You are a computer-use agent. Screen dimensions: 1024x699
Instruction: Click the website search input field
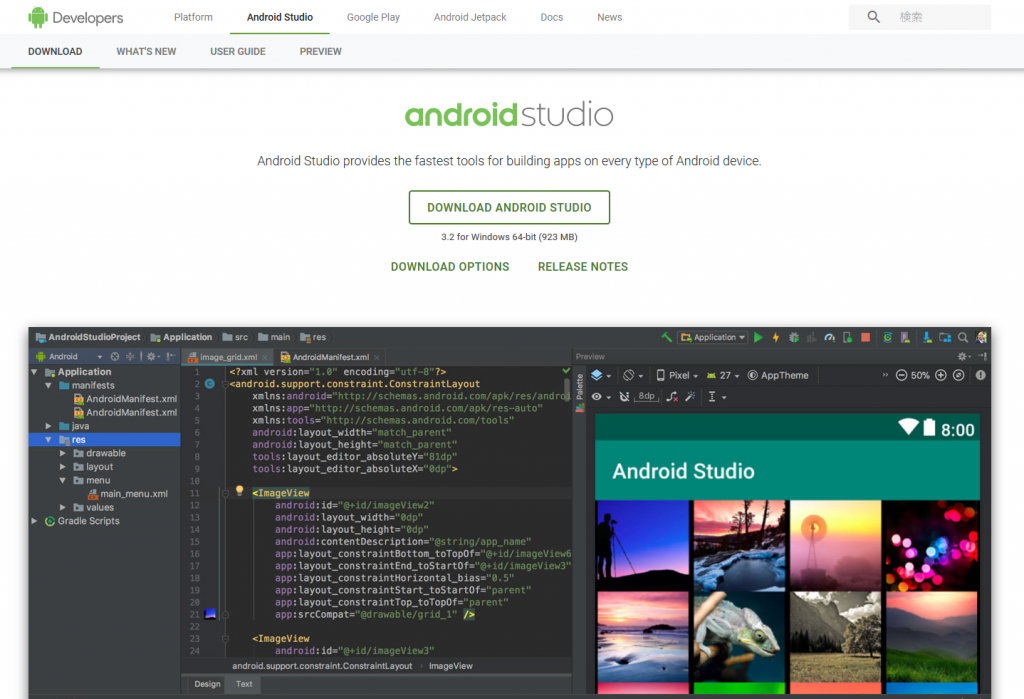pyautogui.click(x=920, y=17)
